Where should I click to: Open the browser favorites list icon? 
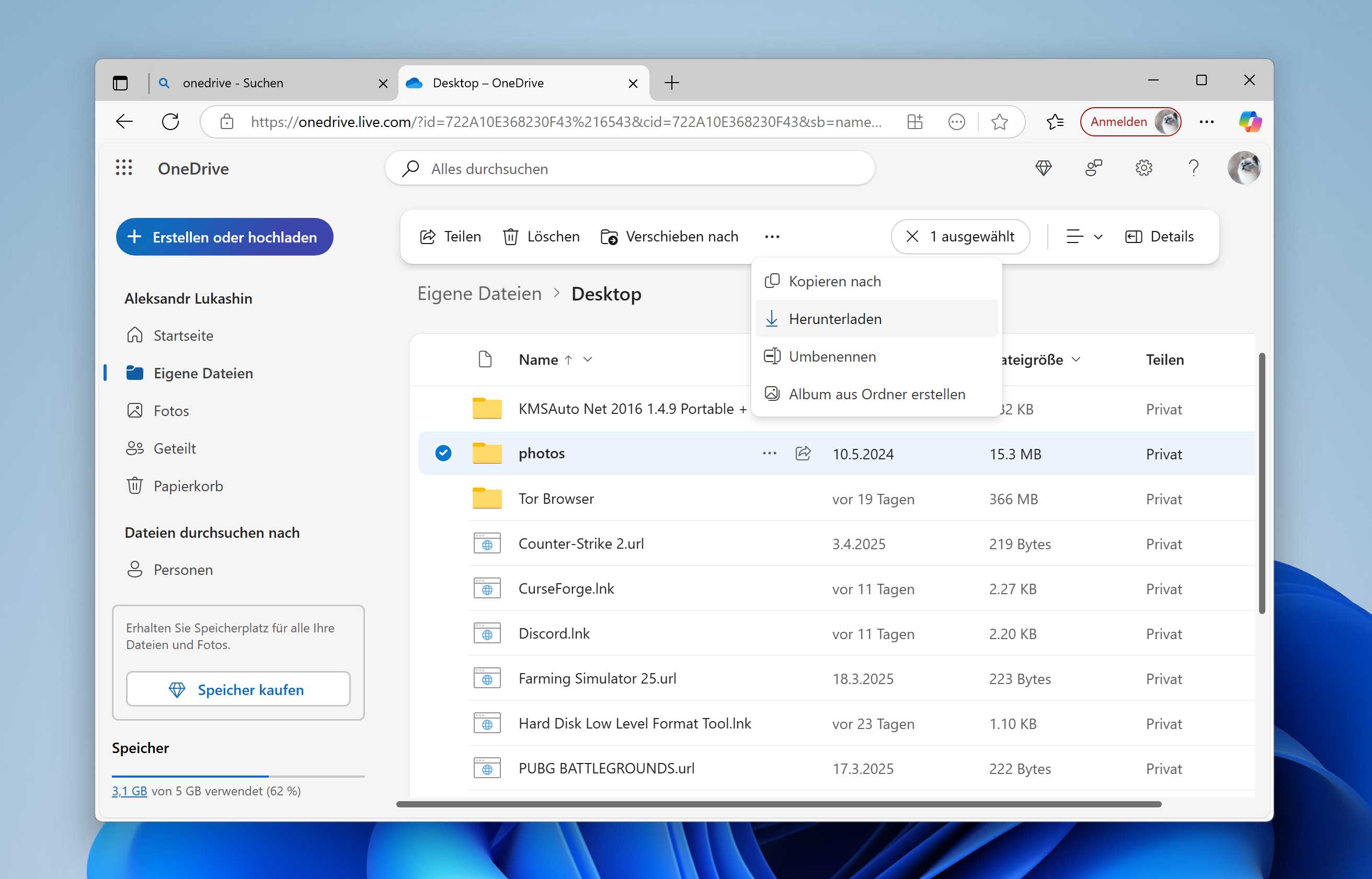tap(1055, 122)
